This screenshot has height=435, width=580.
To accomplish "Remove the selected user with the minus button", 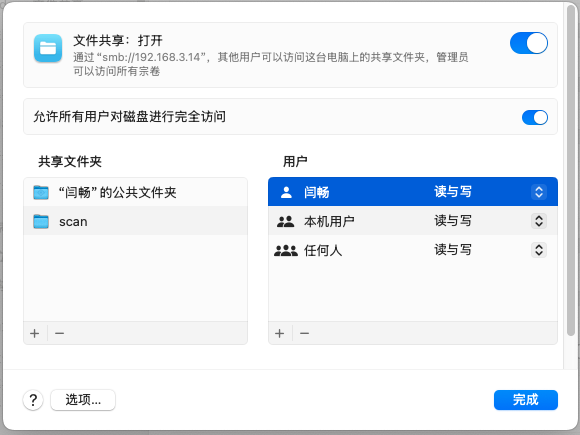I will tap(304, 333).
